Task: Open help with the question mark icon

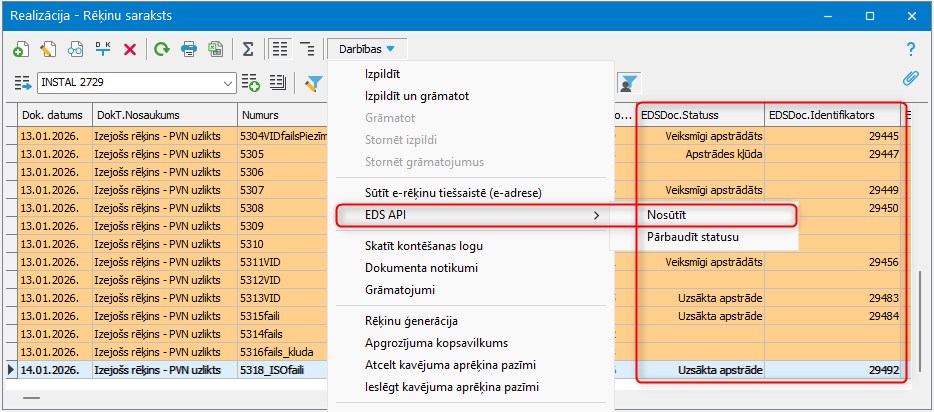Action: coord(910,49)
